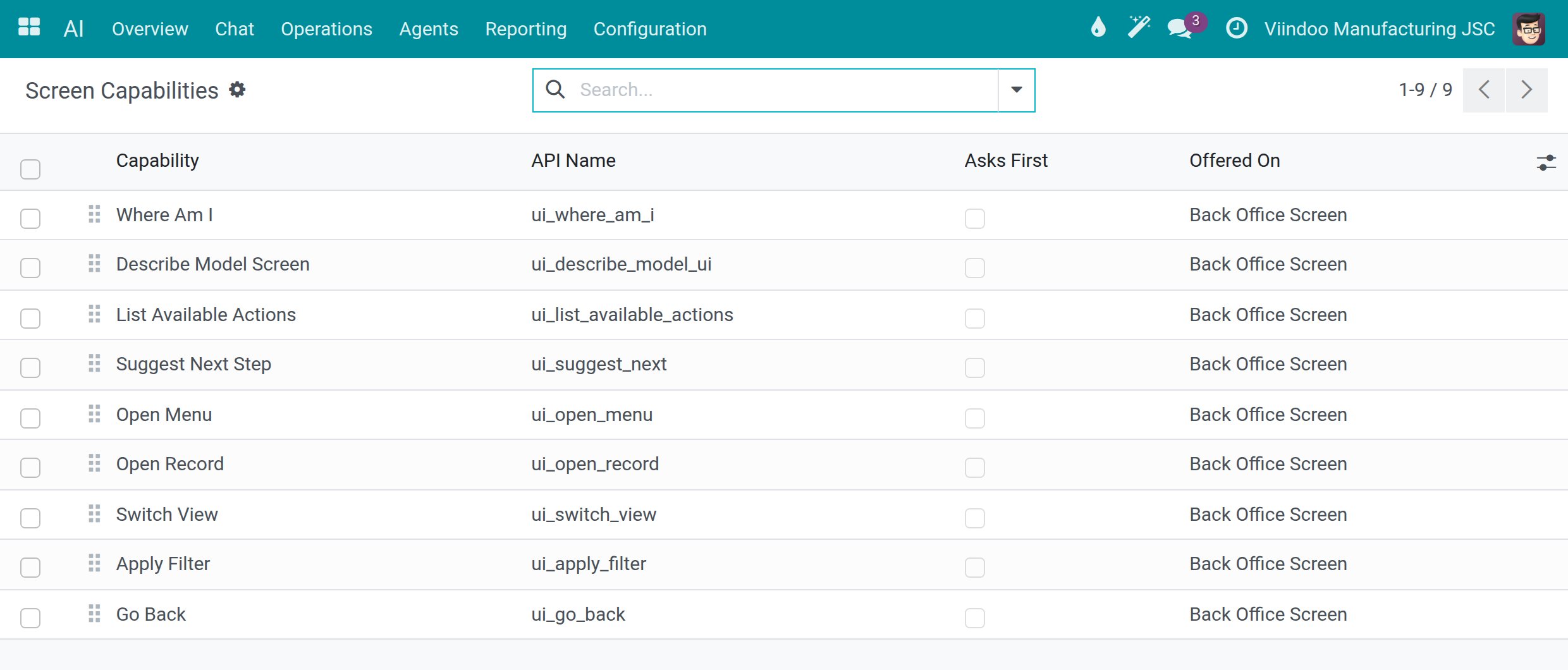Viewport: 1568px width, 670px height.
Task: Click drag handle of Switch View row
Action: (94, 514)
